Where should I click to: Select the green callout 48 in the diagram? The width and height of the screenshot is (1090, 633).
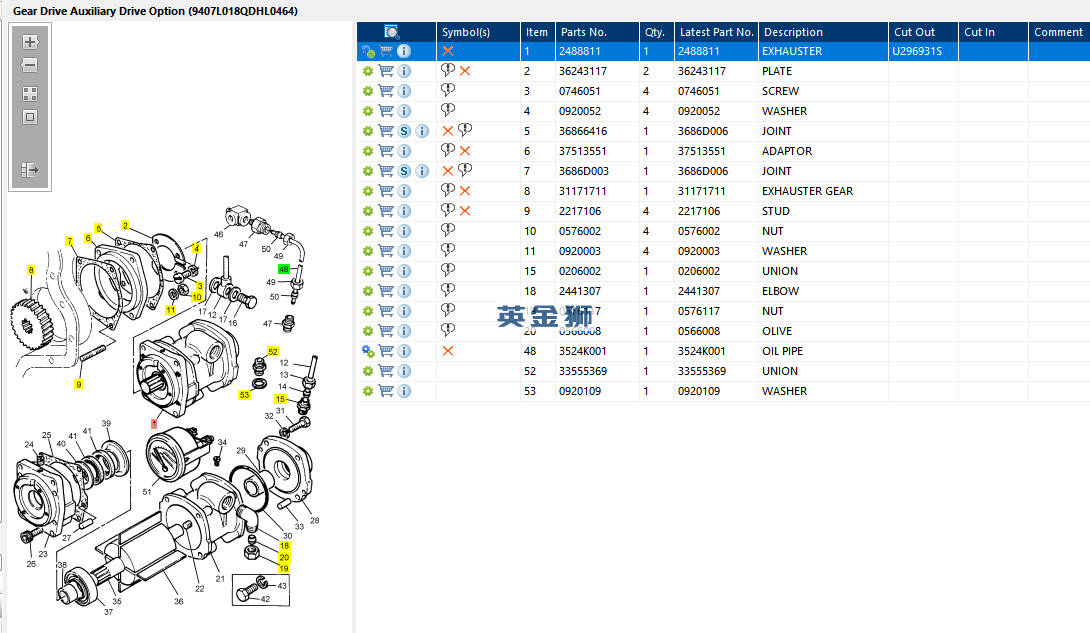[x=284, y=269]
